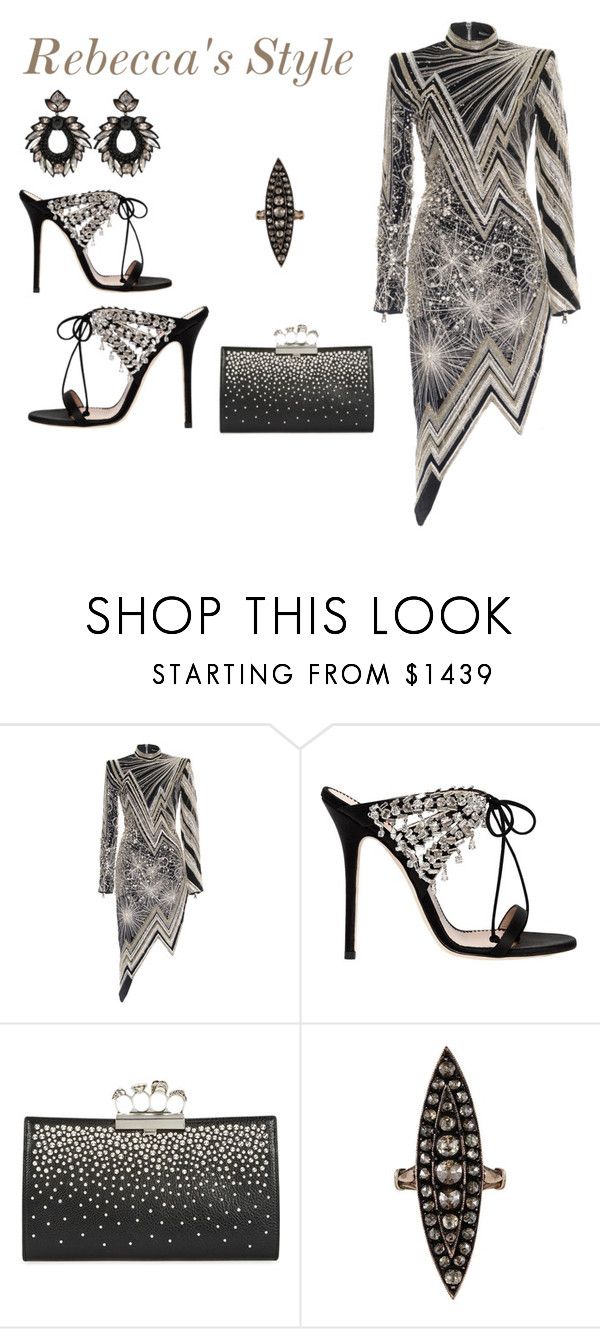Click the "STARTING FROM $1439" price text
This screenshot has height=1329, width=600.
click(x=323, y=675)
